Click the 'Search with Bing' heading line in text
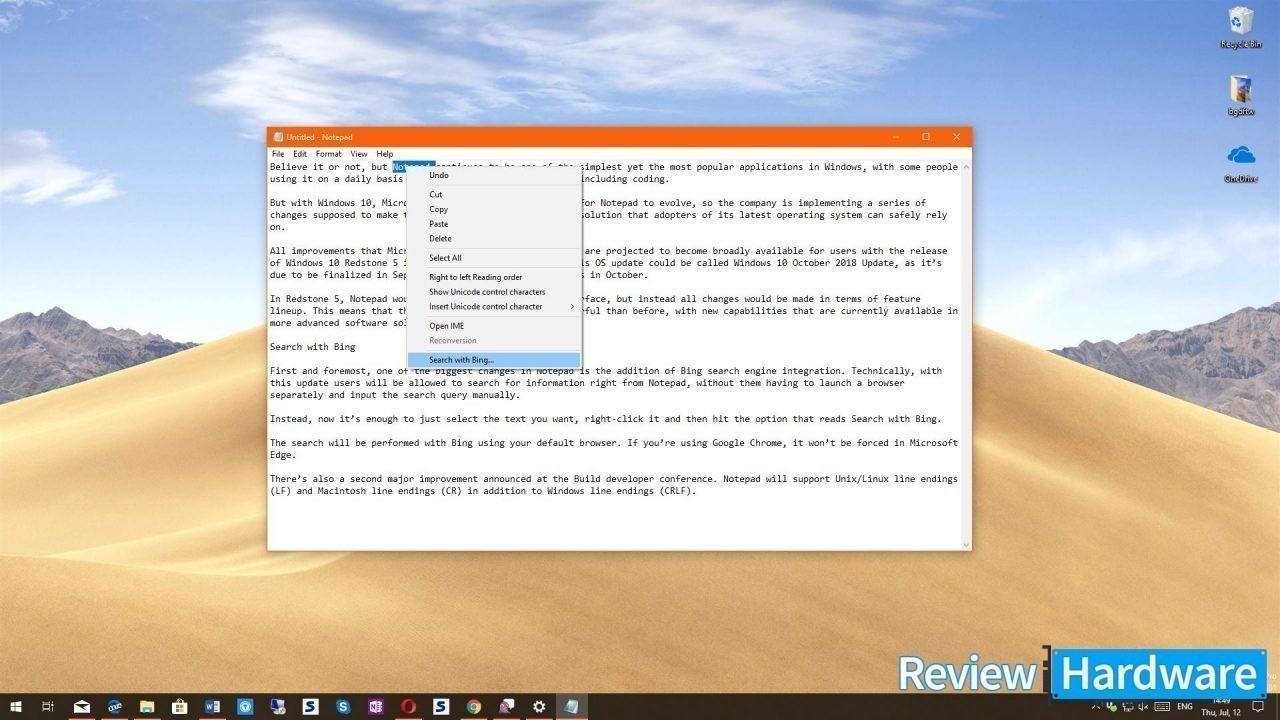This screenshot has height=720, width=1280. (312, 347)
